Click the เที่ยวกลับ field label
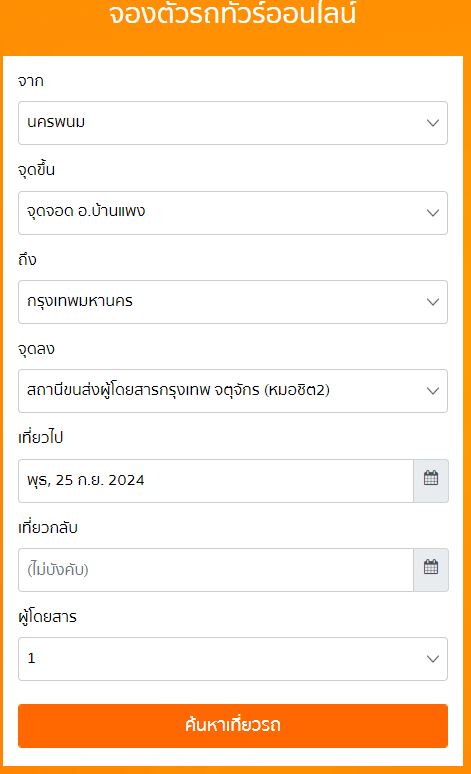This screenshot has height=774, width=471. coord(48,527)
